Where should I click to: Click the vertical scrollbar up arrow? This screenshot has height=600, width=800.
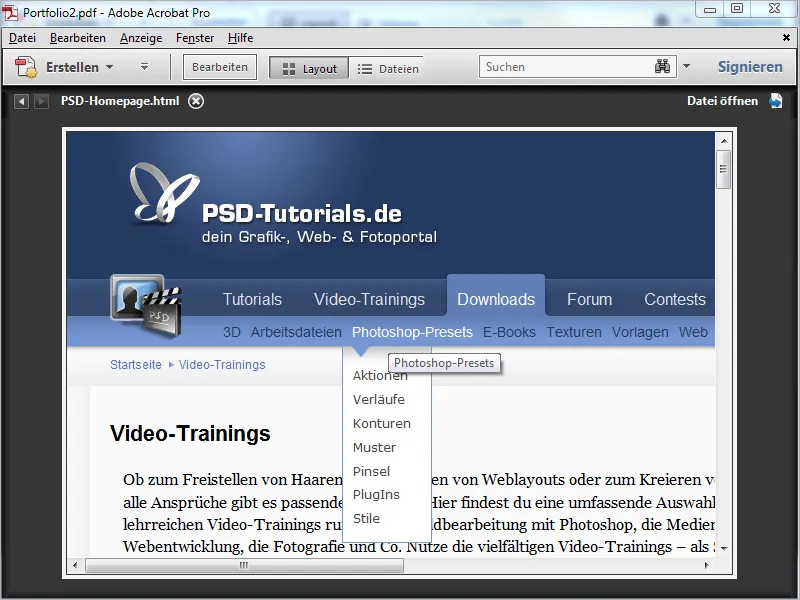723,141
